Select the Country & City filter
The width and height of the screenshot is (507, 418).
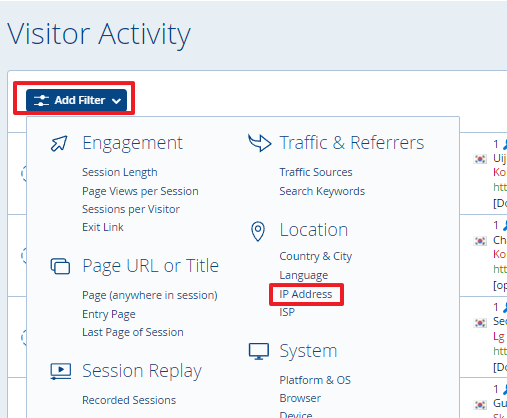coord(316,256)
